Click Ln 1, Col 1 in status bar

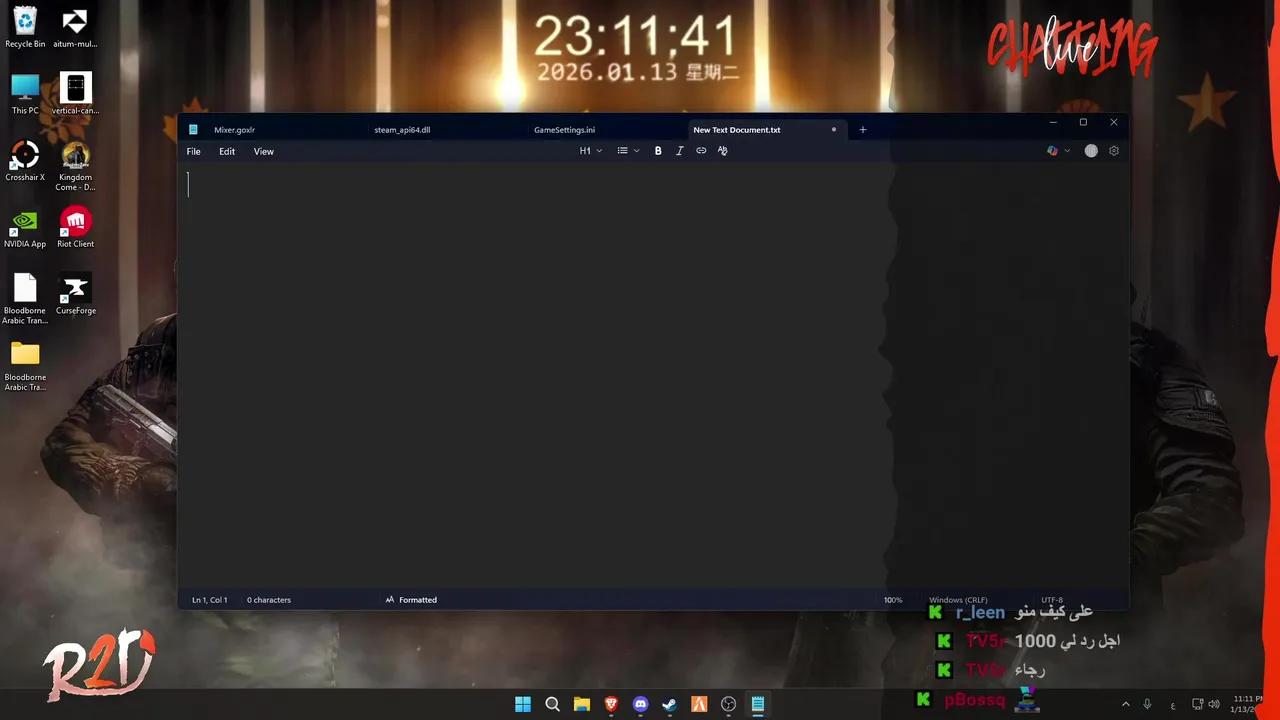pyautogui.click(x=209, y=600)
